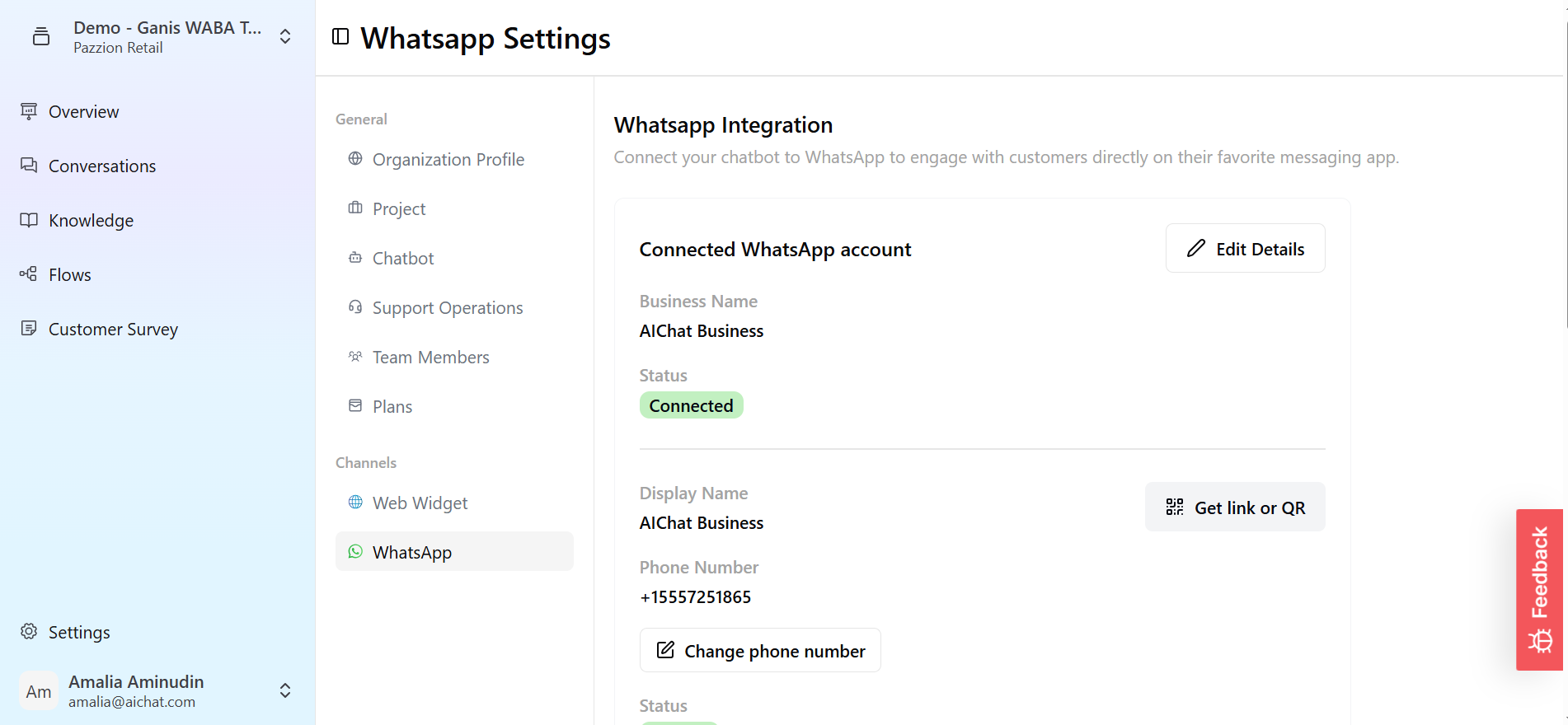Click the Knowledge book icon
Viewport: 1568px width, 725px height.
click(x=29, y=220)
